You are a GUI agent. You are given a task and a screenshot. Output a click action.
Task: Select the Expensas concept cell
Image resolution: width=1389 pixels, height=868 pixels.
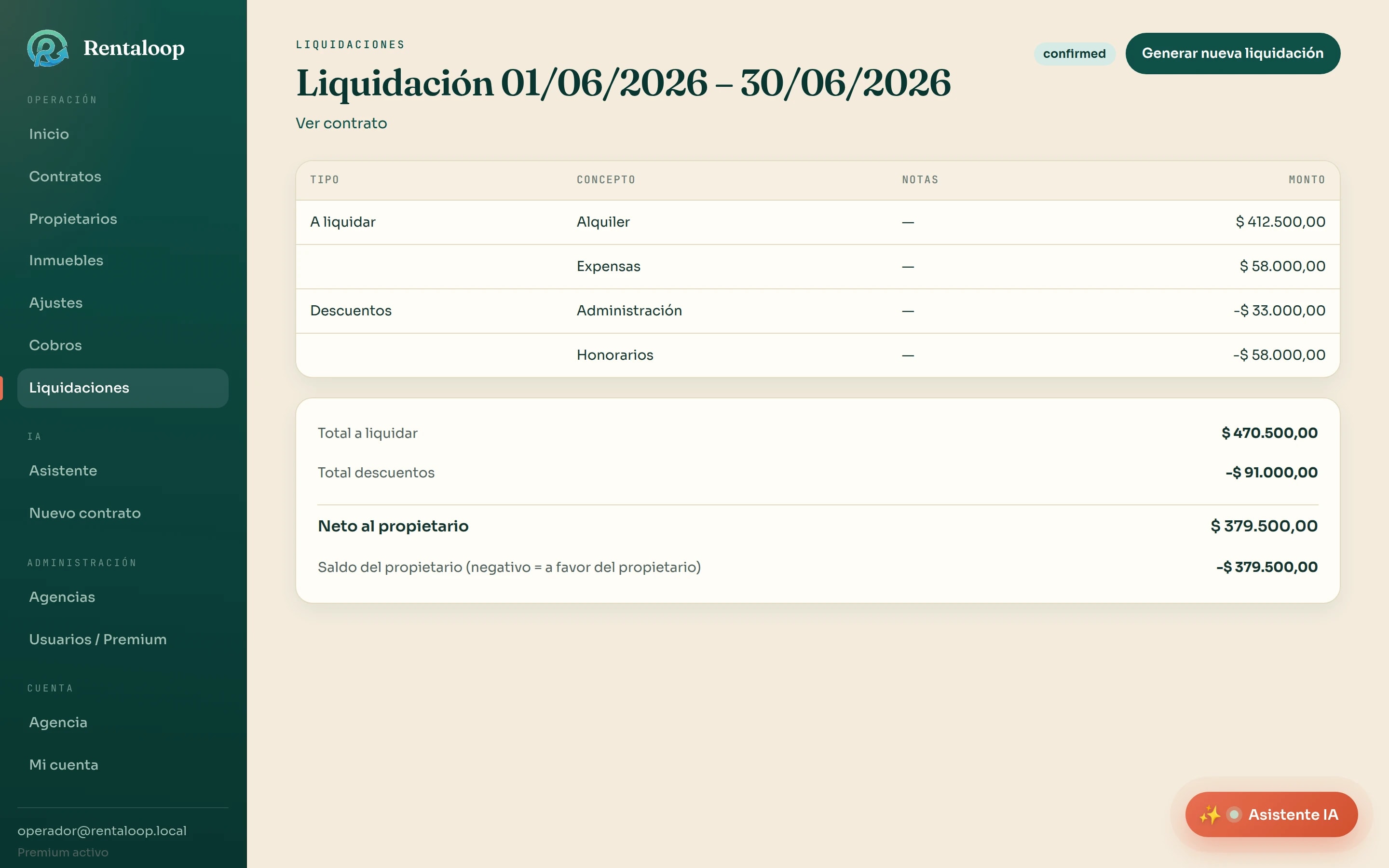pos(608,266)
